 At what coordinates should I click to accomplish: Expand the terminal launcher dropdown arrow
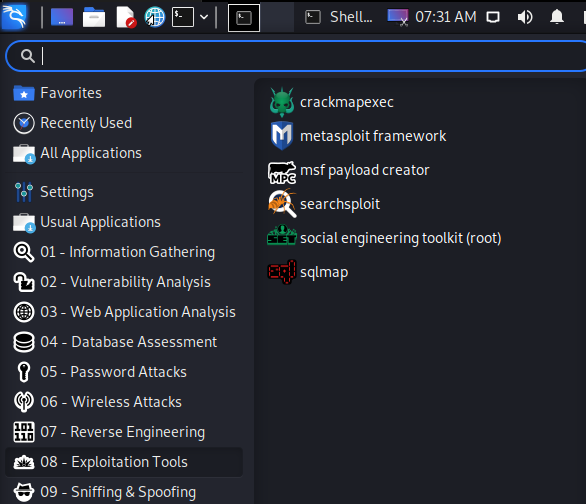click(x=204, y=17)
